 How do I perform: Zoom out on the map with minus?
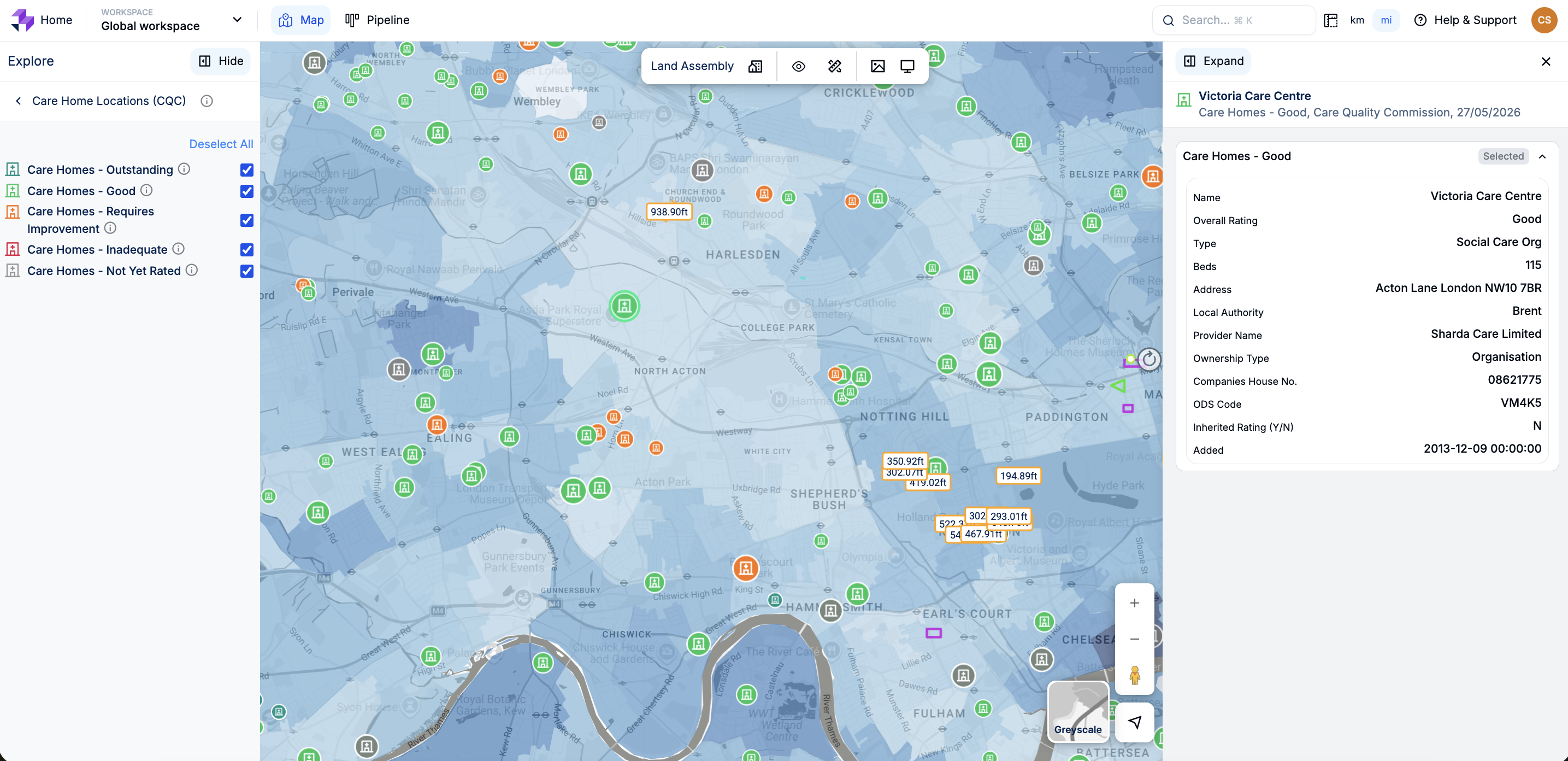(1134, 639)
